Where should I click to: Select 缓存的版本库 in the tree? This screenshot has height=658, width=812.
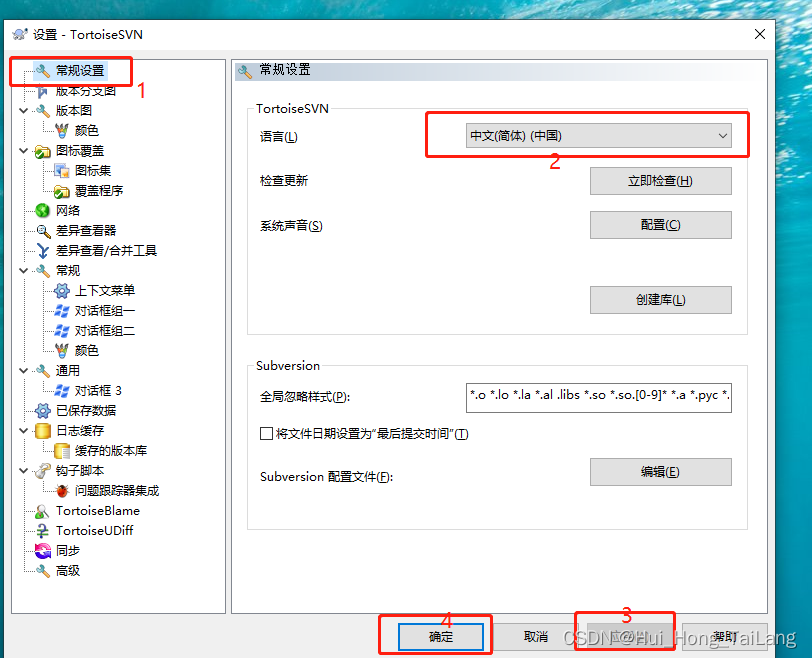tap(111, 451)
